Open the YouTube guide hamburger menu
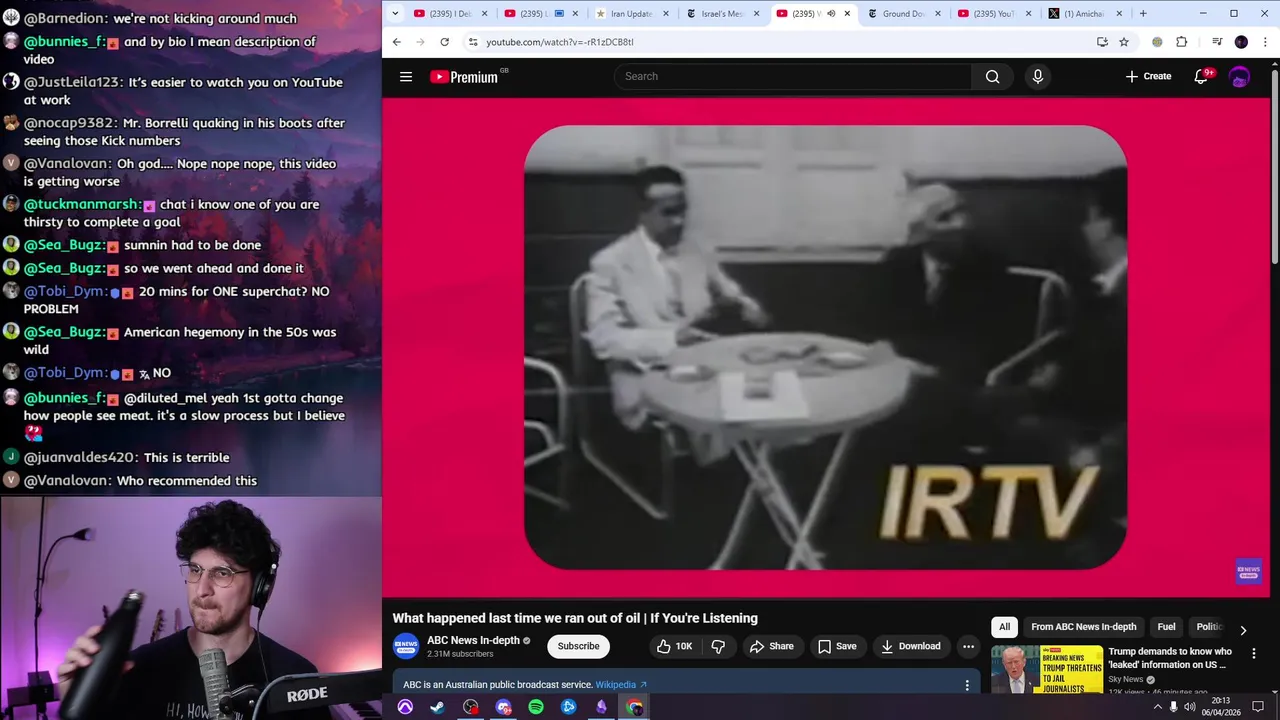The image size is (1280, 720). 406,76
